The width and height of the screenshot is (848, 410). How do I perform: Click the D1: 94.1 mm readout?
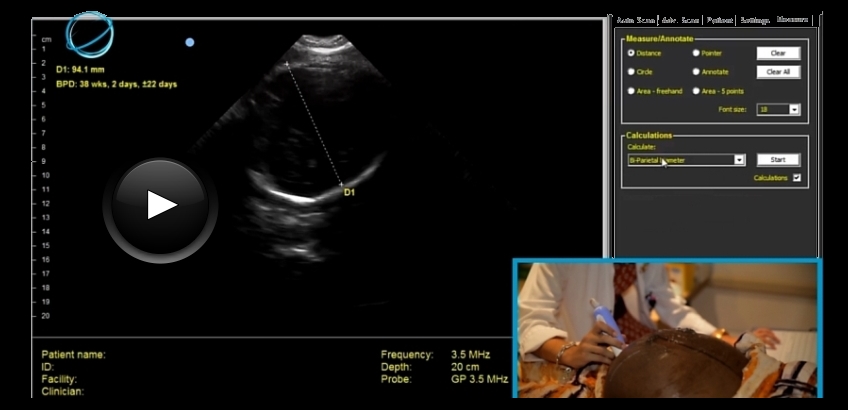pos(80,70)
